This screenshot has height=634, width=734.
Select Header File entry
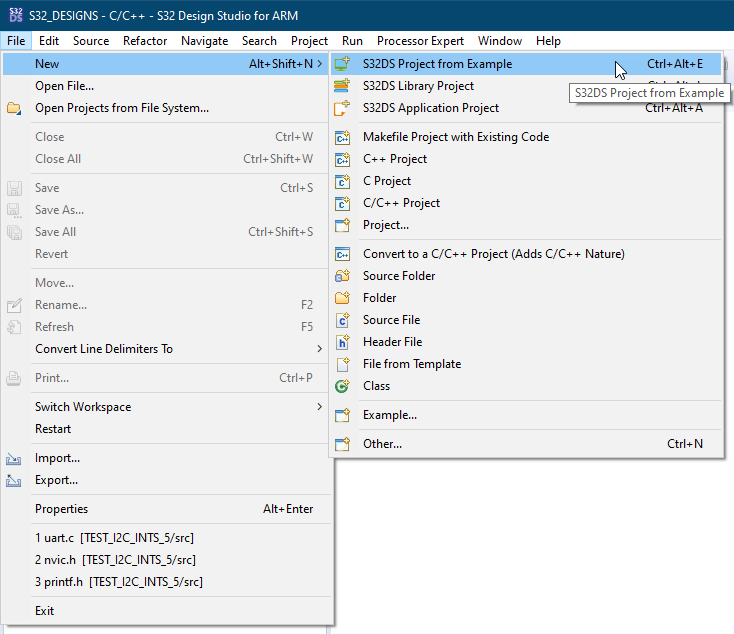coord(526,342)
